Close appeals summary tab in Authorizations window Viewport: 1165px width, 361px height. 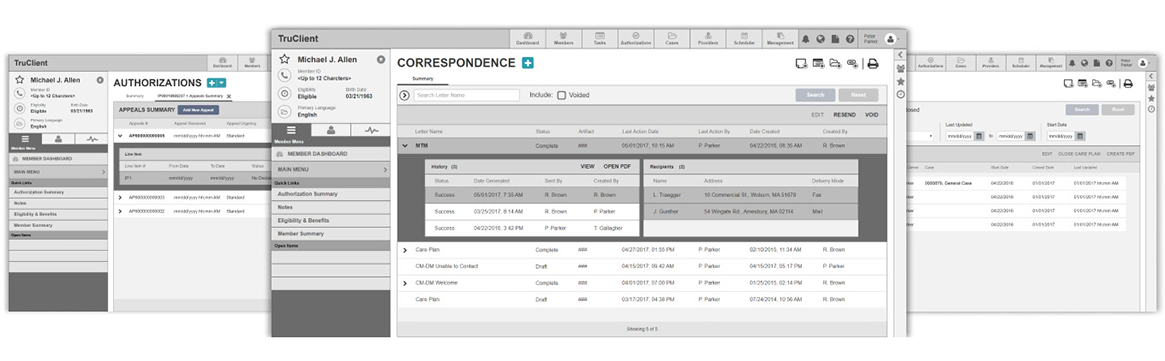click(229, 96)
